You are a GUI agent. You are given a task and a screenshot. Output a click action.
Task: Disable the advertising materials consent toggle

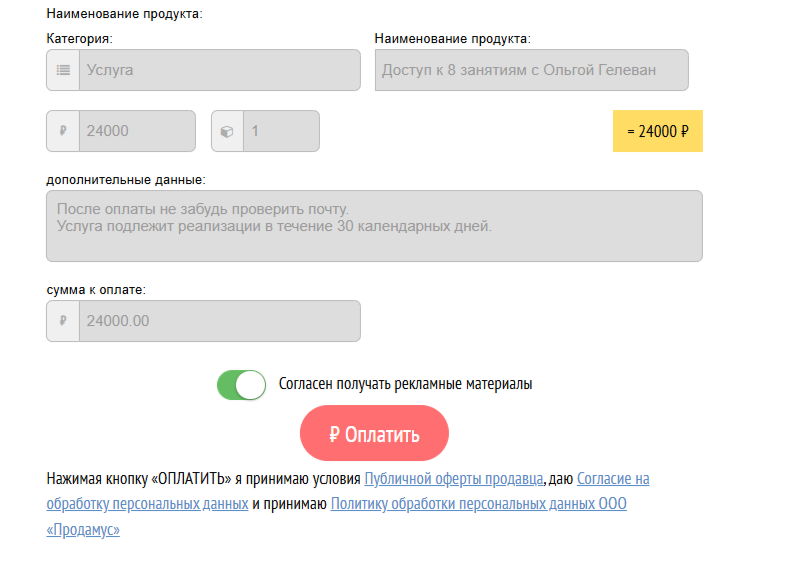click(x=241, y=385)
